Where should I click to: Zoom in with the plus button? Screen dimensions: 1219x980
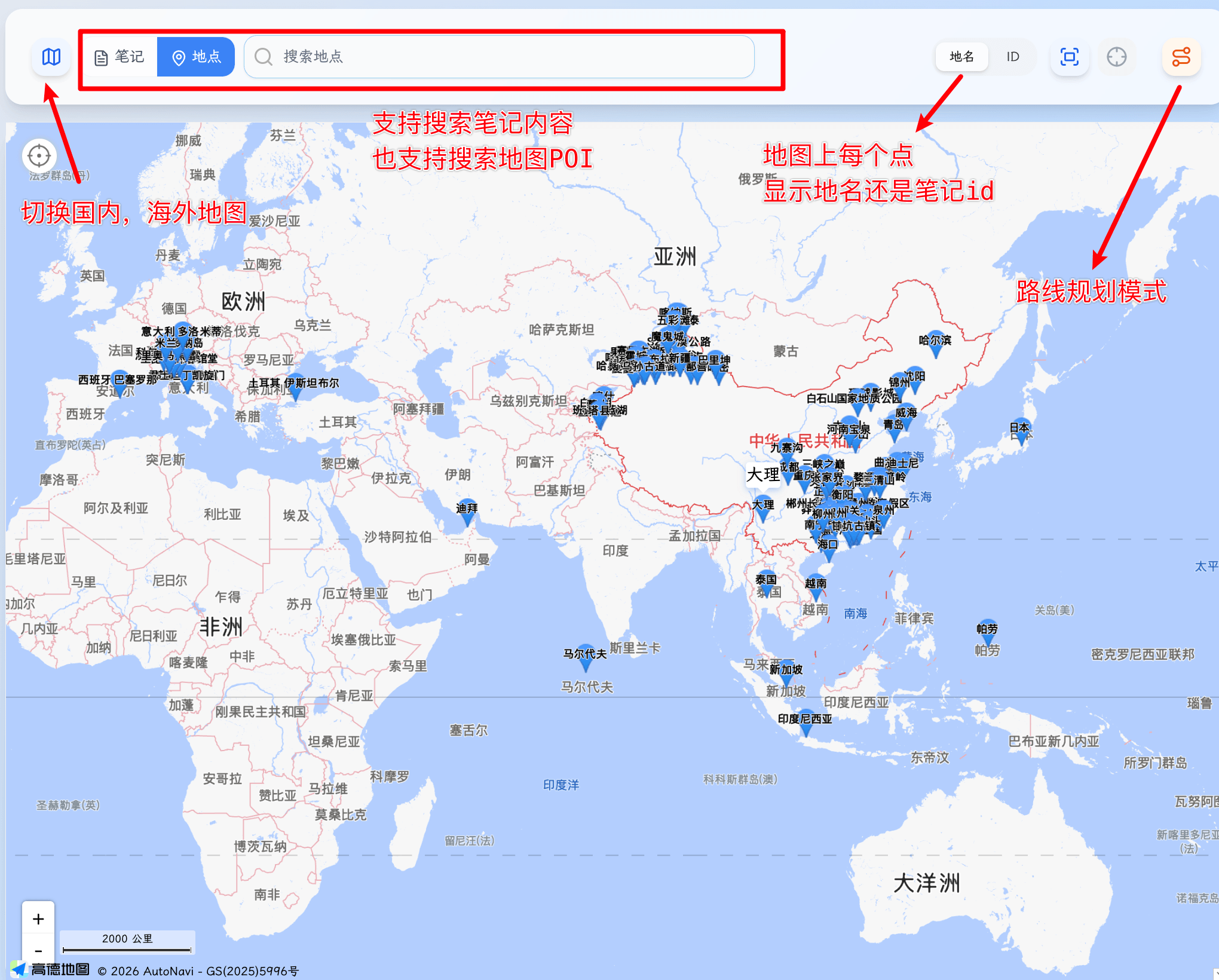(x=38, y=919)
